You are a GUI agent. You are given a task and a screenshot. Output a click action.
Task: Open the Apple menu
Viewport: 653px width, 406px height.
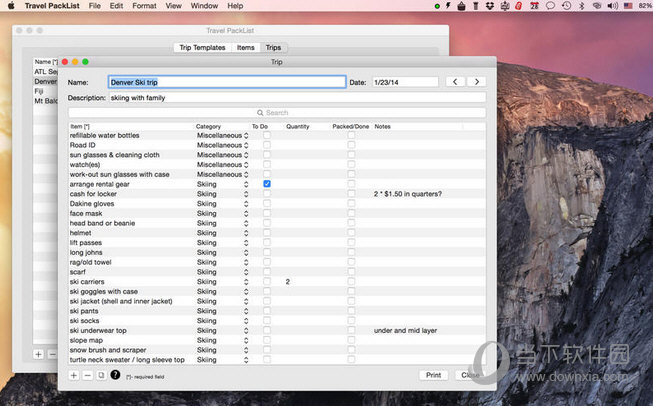point(11,6)
